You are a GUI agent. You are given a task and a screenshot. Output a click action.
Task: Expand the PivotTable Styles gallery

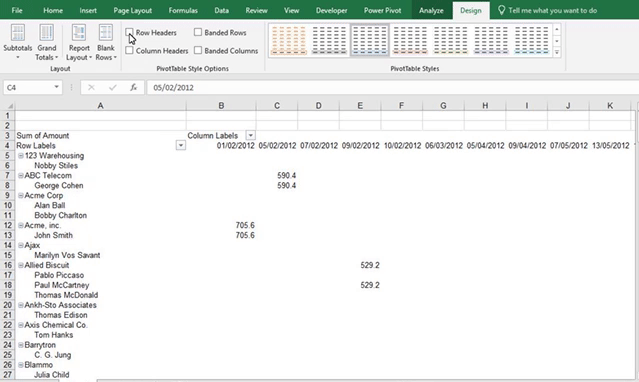pyautogui.click(x=557, y=52)
